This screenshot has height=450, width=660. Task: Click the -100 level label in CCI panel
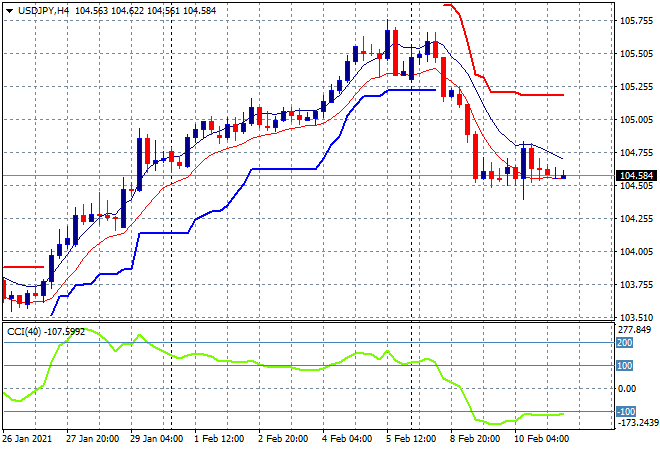click(626, 411)
